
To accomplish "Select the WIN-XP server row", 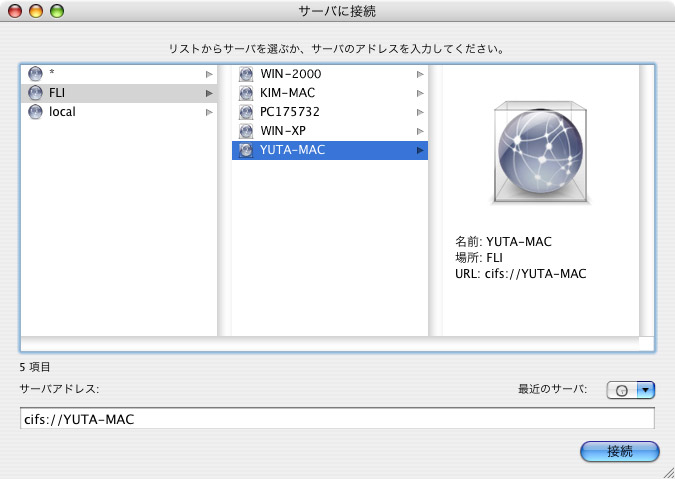I will 330,131.
